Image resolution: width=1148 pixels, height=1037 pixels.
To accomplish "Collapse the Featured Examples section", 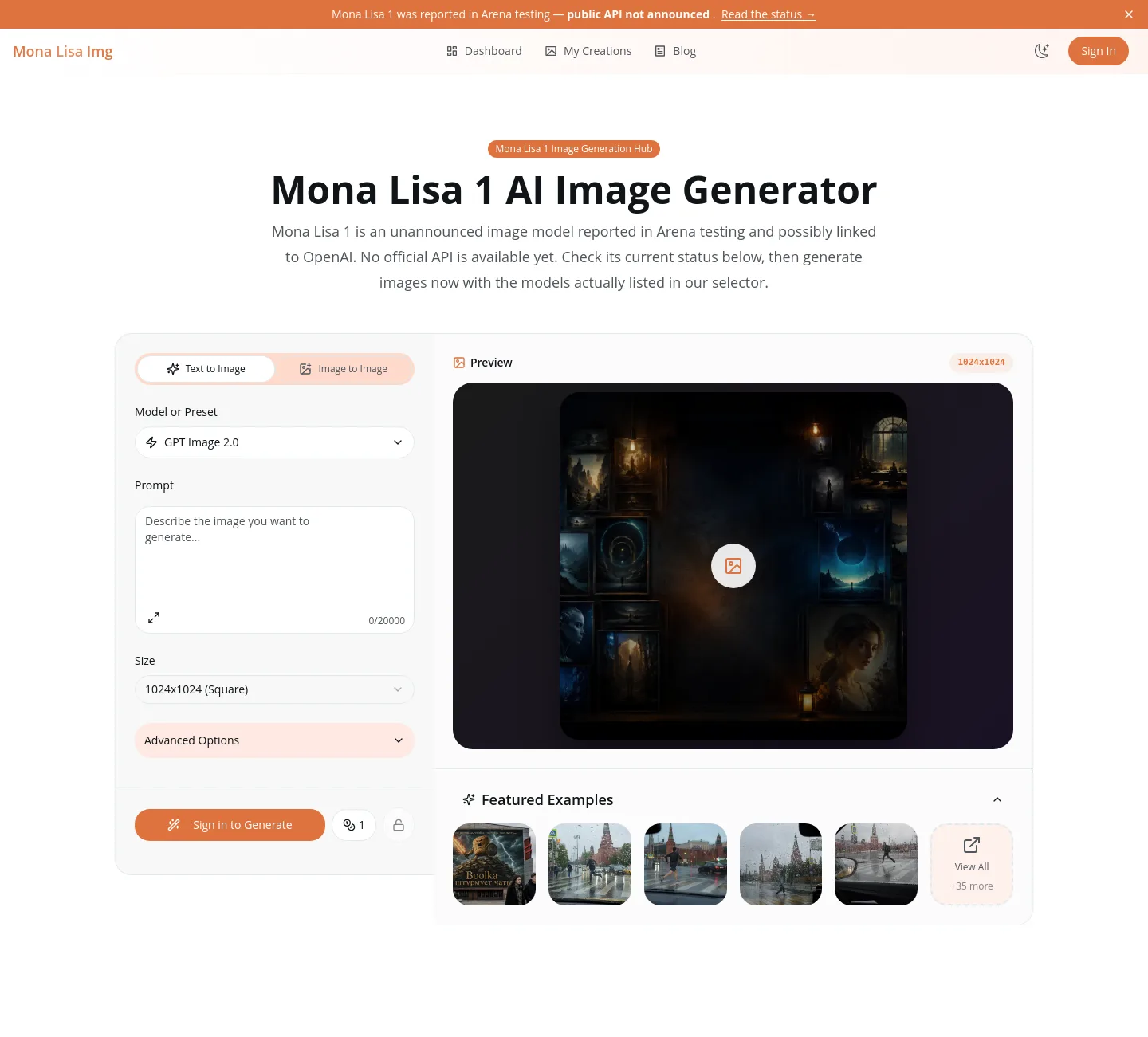I will tap(997, 799).
